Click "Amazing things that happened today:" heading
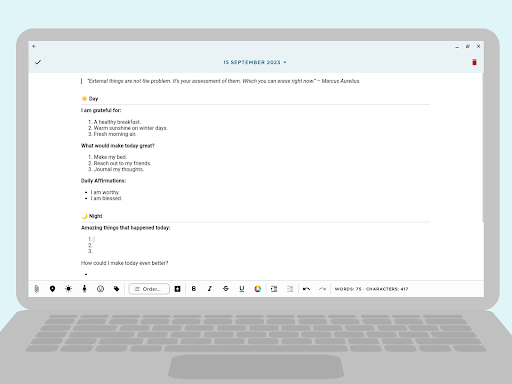The height and width of the screenshot is (384, 512). [125, 228]
